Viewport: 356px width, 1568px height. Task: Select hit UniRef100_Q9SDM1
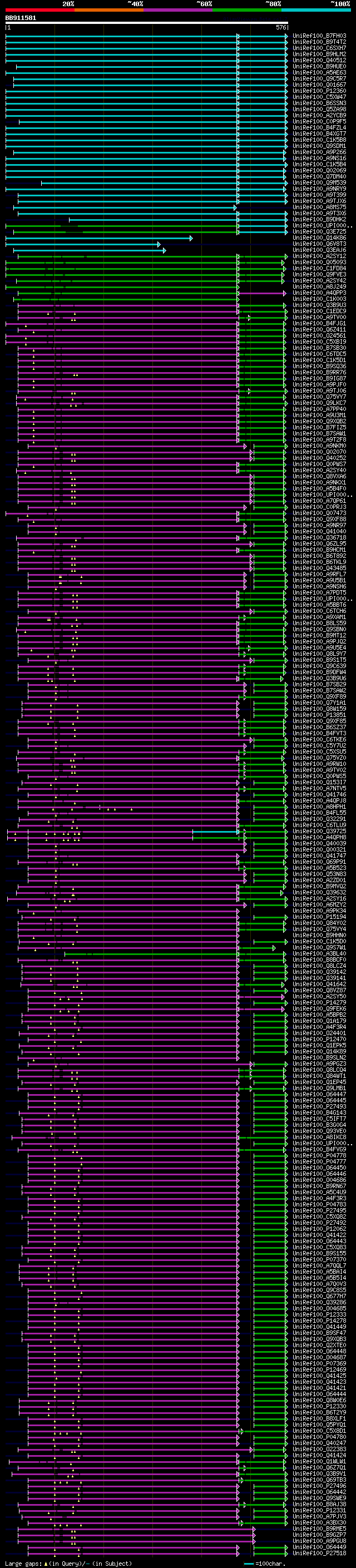[319, 146]
